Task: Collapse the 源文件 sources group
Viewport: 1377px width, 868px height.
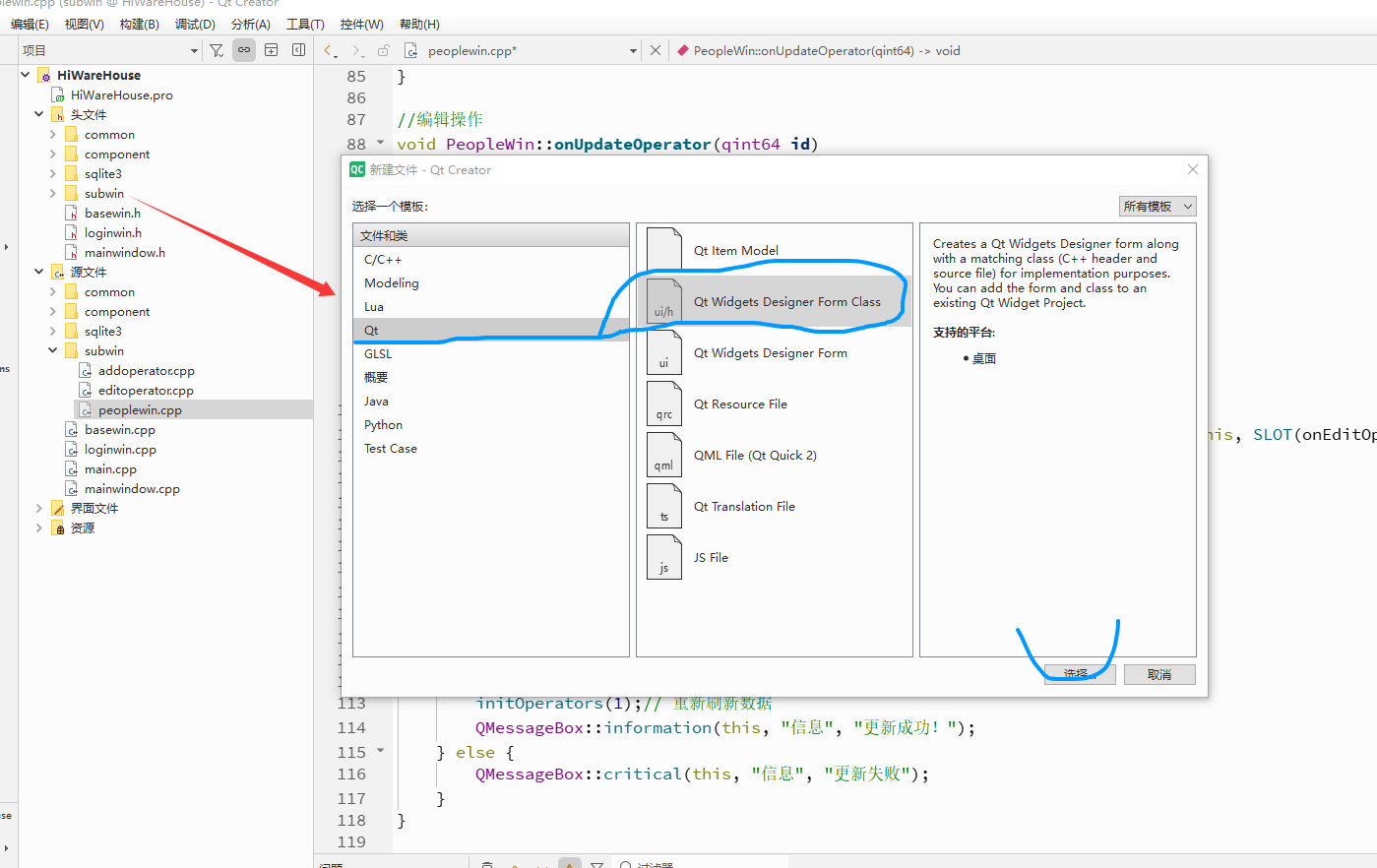Action: 39,272
